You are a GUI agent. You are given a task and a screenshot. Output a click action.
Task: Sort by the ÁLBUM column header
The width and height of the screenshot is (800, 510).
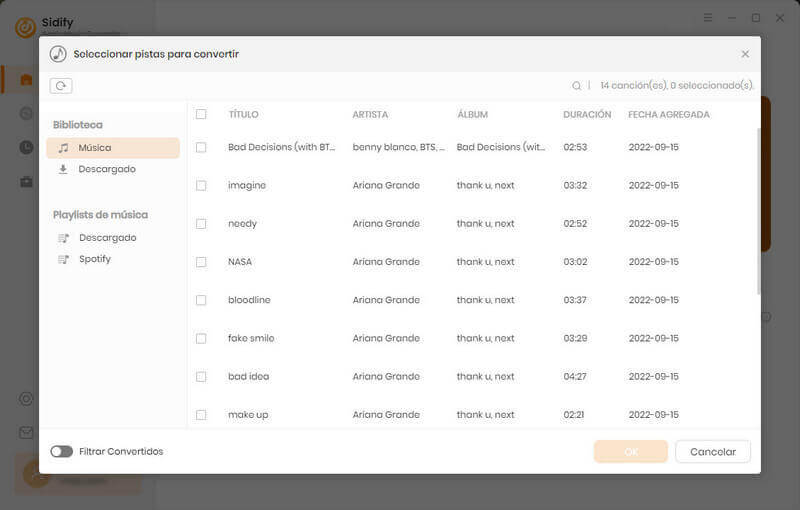472,115
